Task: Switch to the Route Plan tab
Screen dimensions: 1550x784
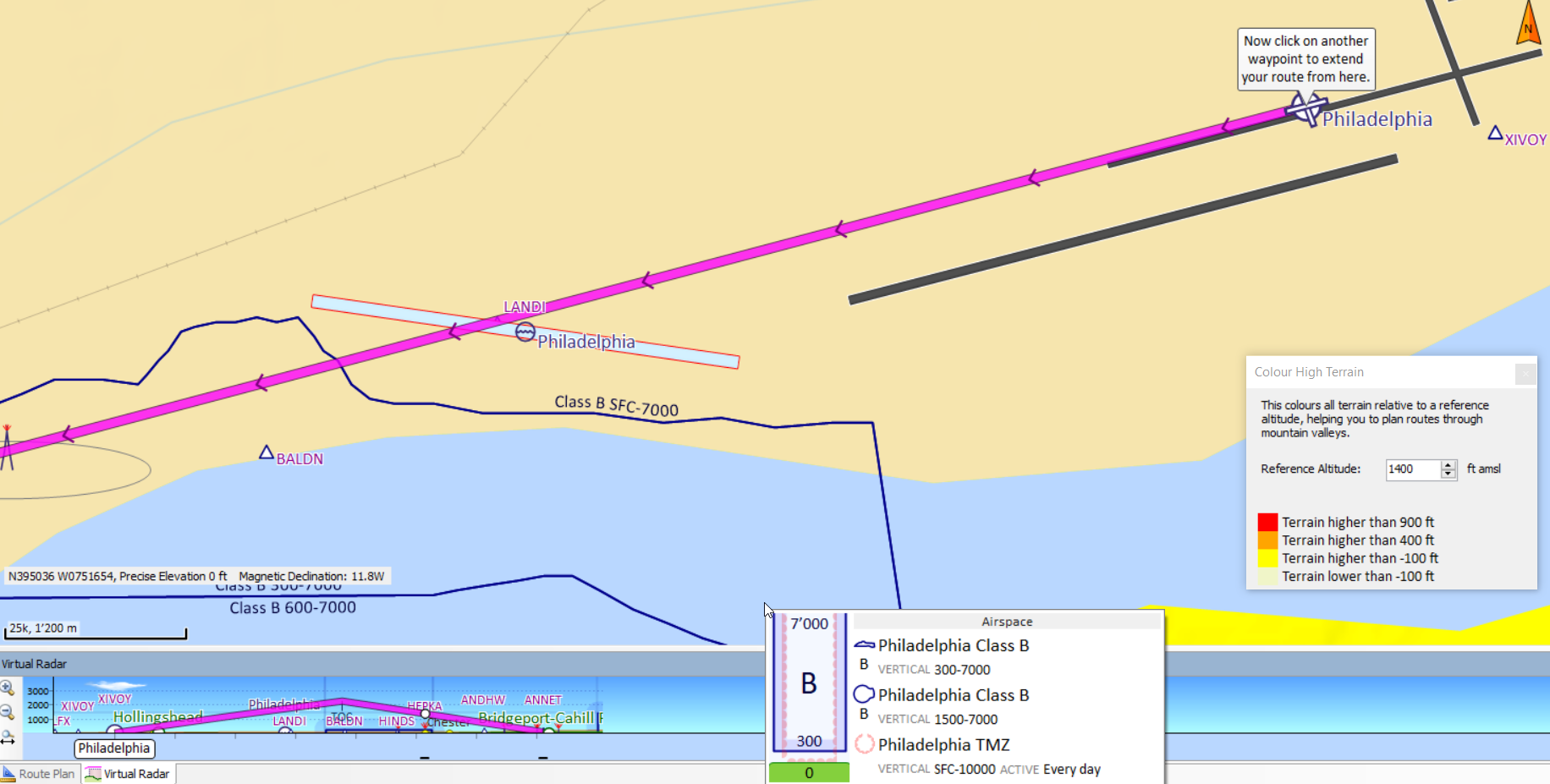Action: tap(39, 774)
